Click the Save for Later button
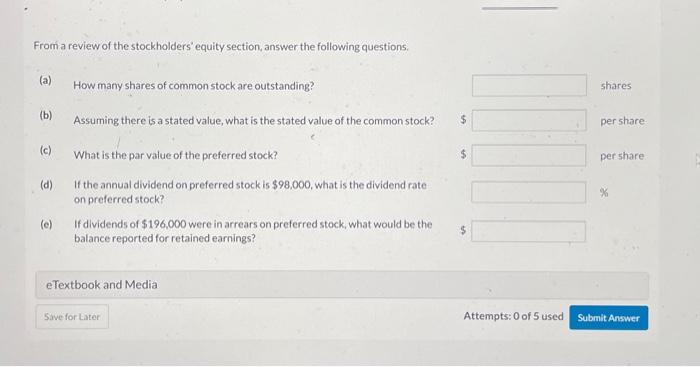 click(x=72, y=317)
